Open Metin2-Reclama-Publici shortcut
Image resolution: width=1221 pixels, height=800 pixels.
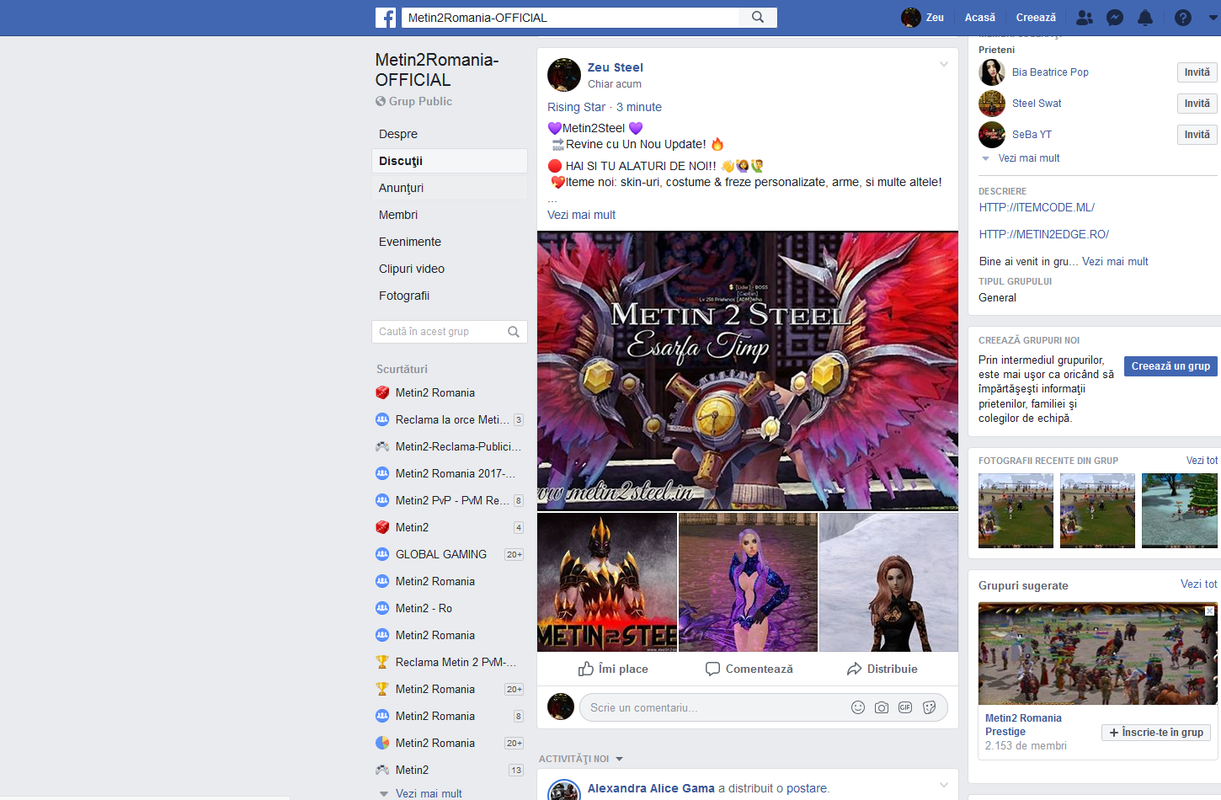tap(449, 447)
